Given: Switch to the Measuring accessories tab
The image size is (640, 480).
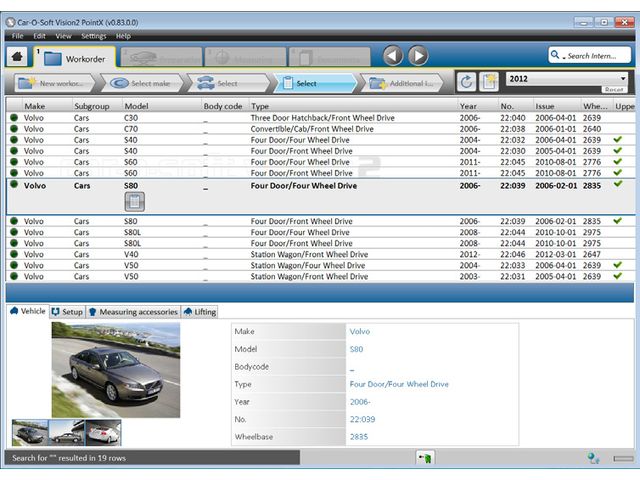Looking at the screenshot, I should [x=133, y=312].
